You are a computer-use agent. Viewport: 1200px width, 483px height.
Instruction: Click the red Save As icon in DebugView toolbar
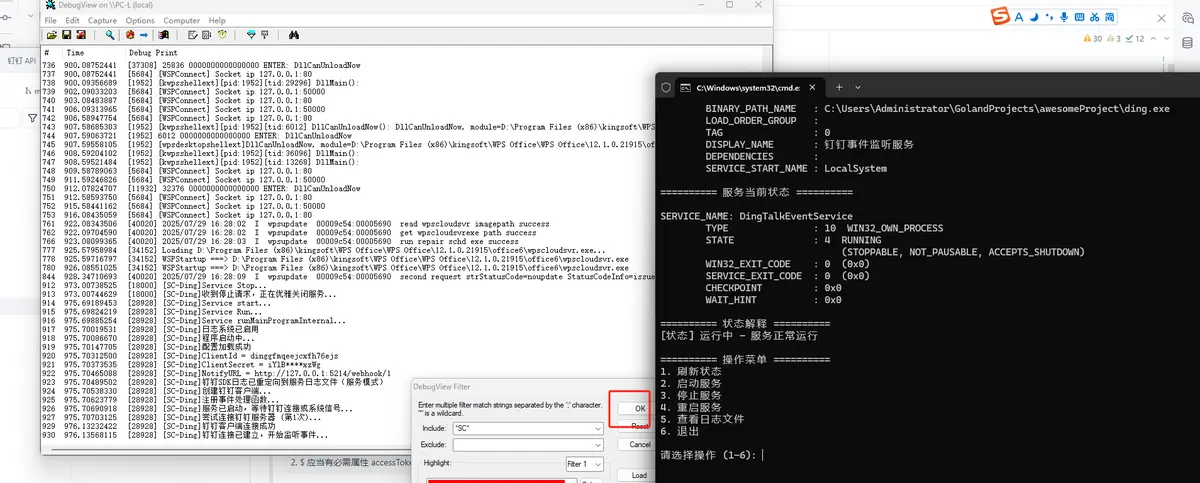click(81, 35)
